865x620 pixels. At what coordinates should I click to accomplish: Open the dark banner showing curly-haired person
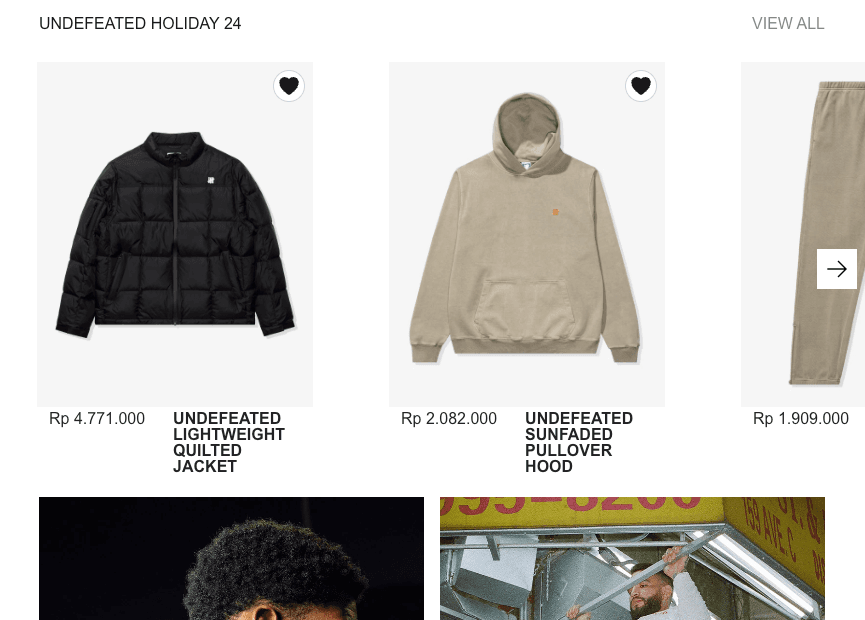pyautogui.click(x=232, y=558)
